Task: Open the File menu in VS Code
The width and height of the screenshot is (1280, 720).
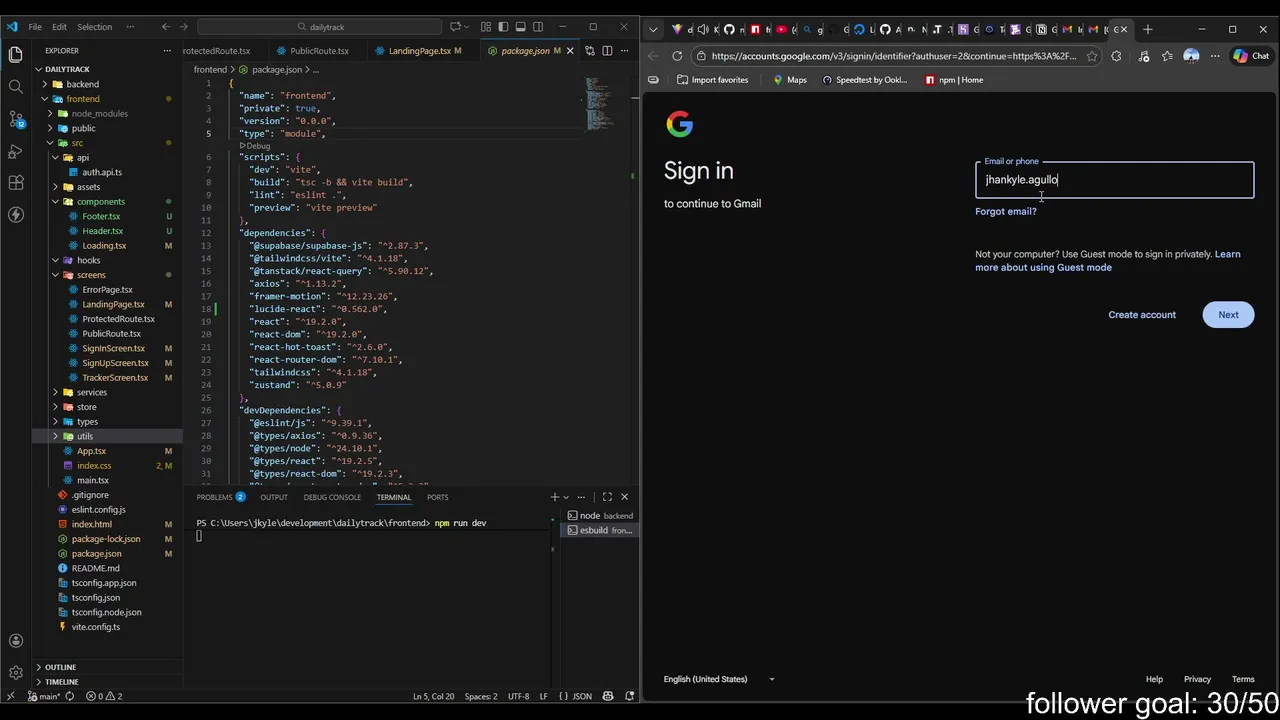Action: coord(35,27)
